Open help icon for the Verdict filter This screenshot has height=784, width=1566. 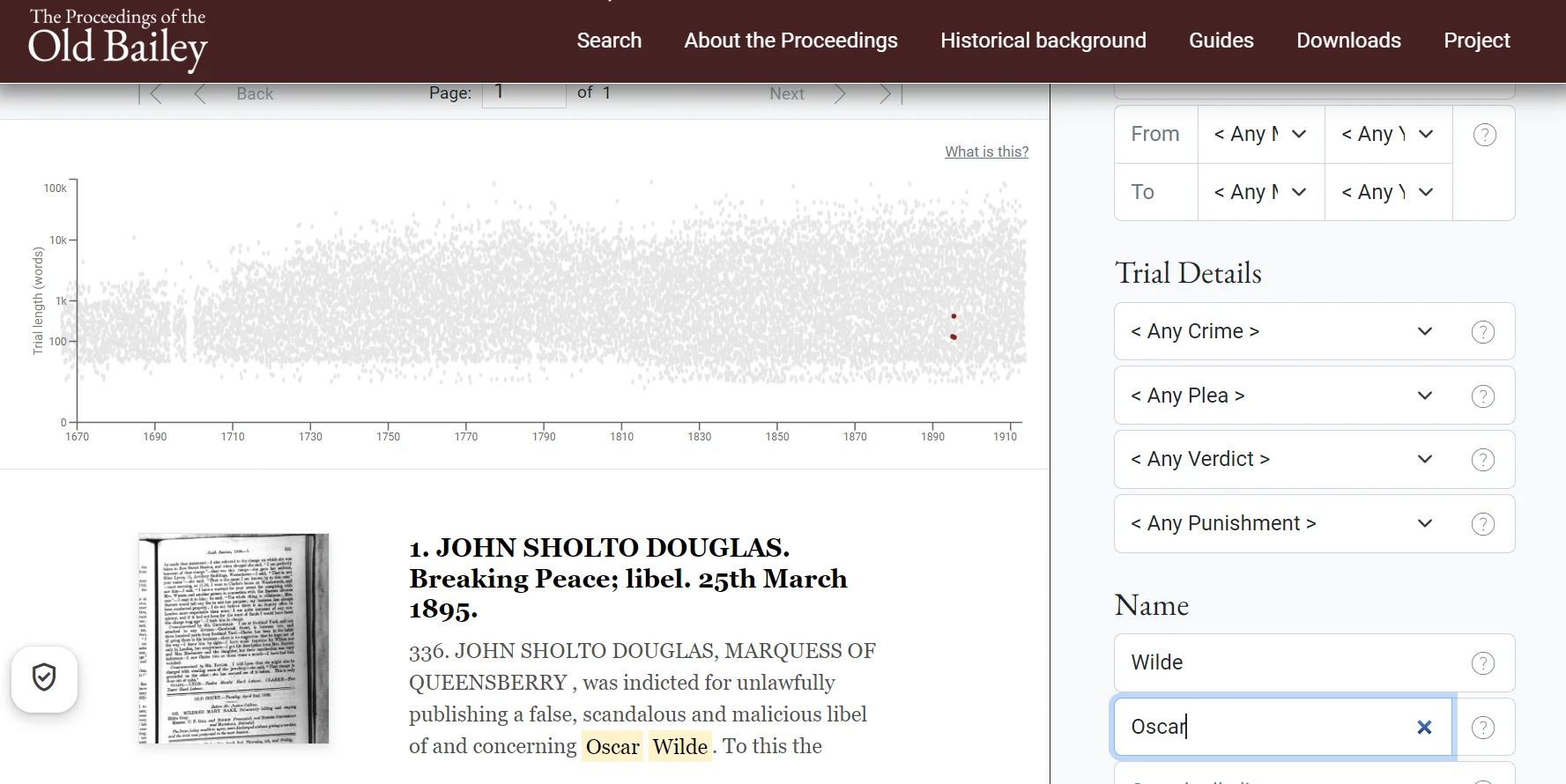click(1482, 460)
